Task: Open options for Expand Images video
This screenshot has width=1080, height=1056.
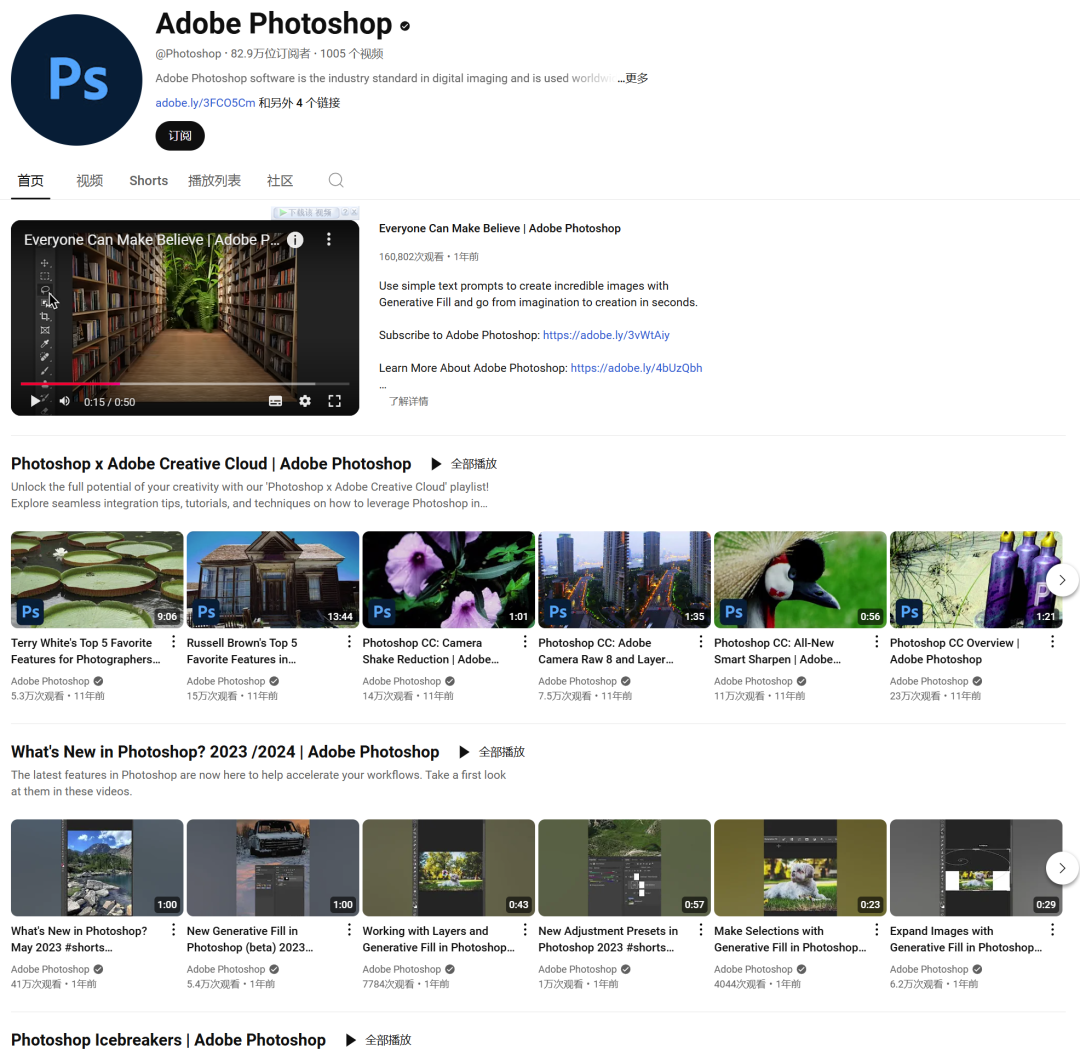Action: [1052, 930]
